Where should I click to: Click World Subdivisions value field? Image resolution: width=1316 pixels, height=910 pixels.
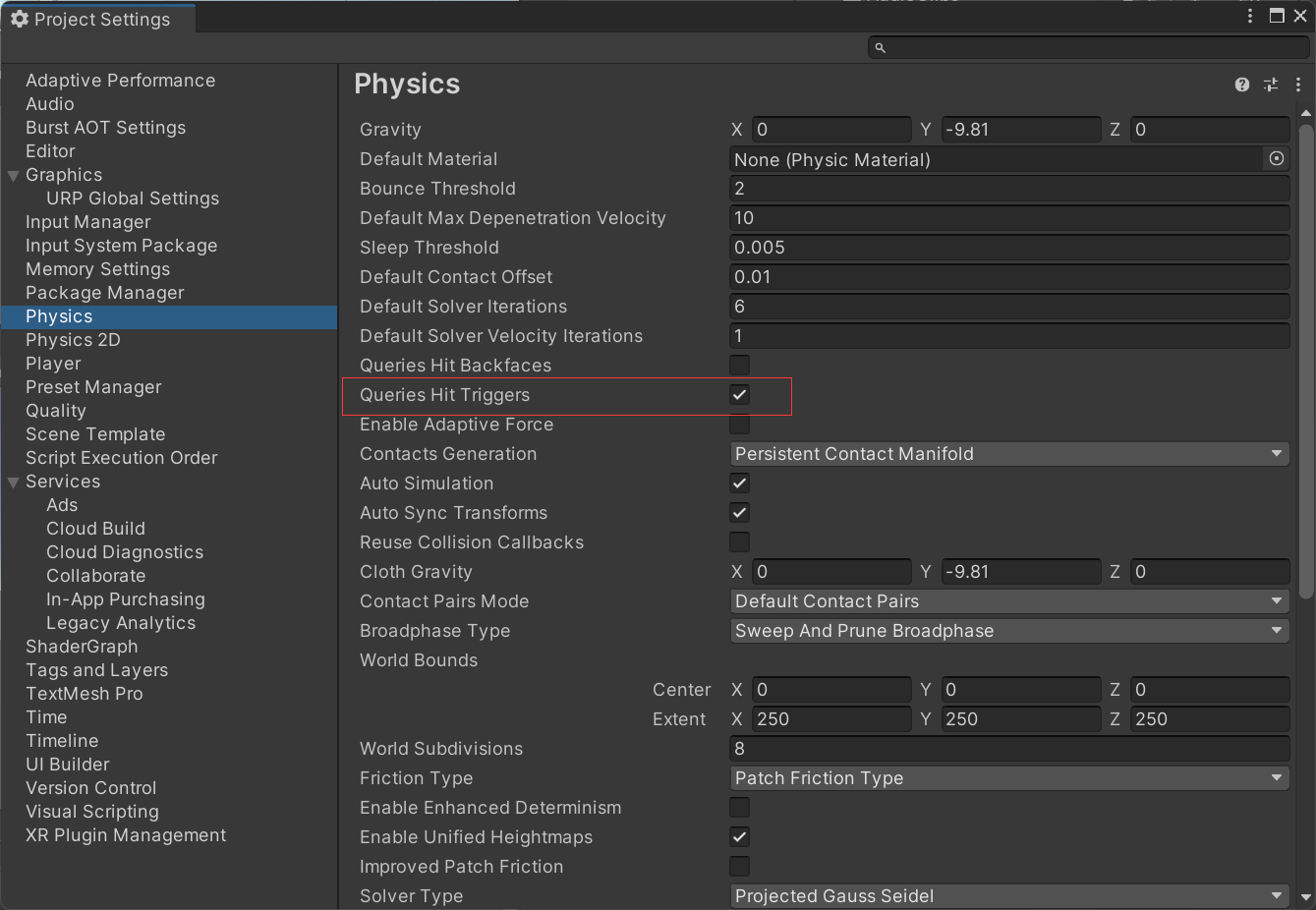pos(1009,748)
